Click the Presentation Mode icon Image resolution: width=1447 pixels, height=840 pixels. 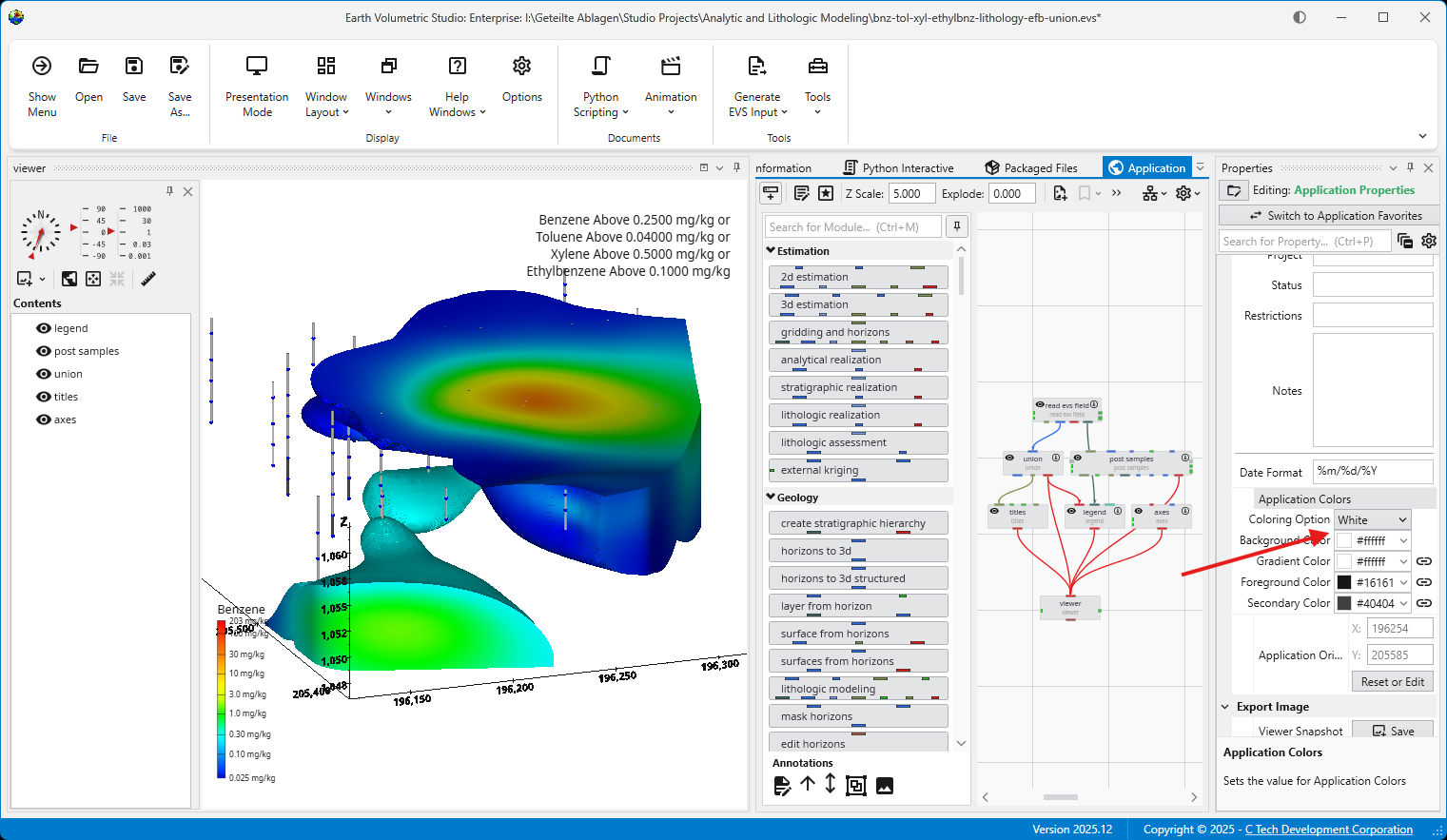[x=257, y=67]
